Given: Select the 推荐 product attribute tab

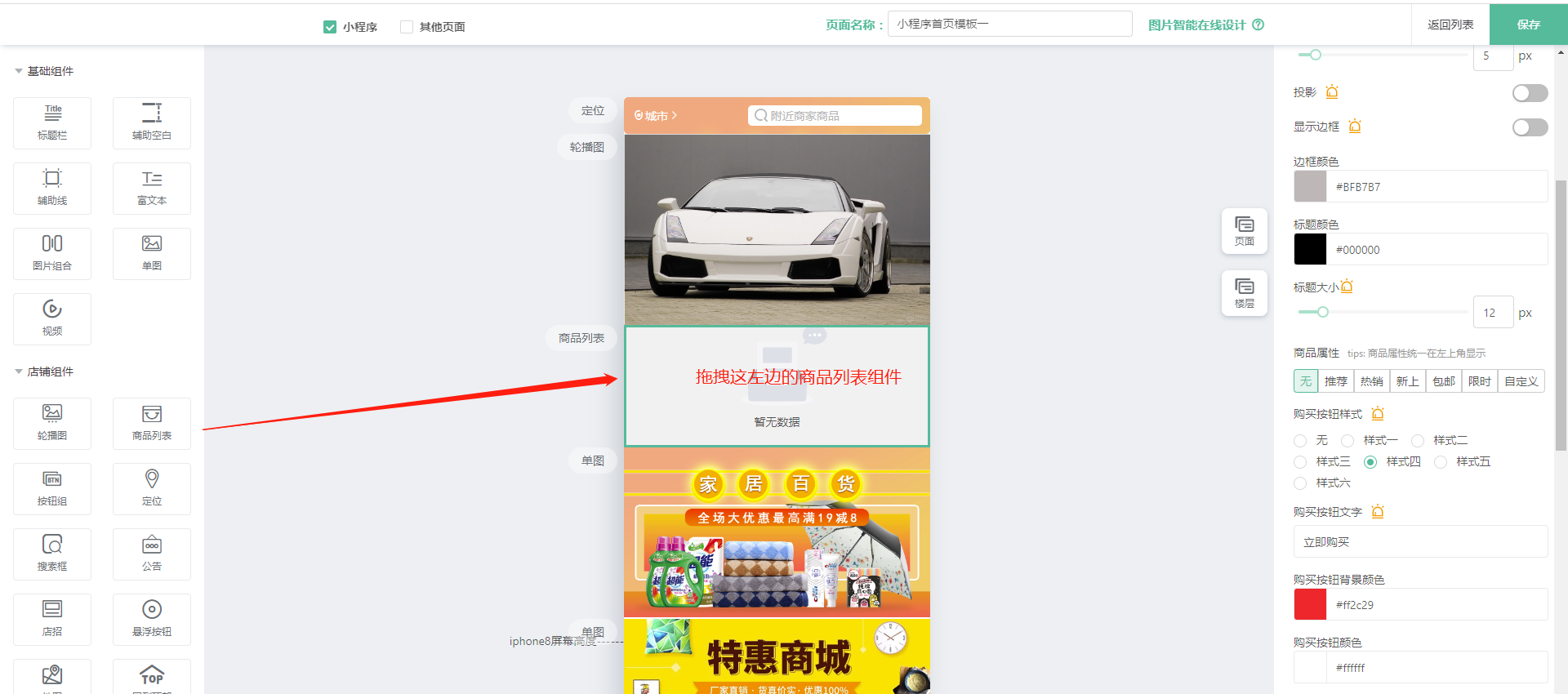Looking at the screenshot, I should pyautogui.click(x=1335, y=381).
